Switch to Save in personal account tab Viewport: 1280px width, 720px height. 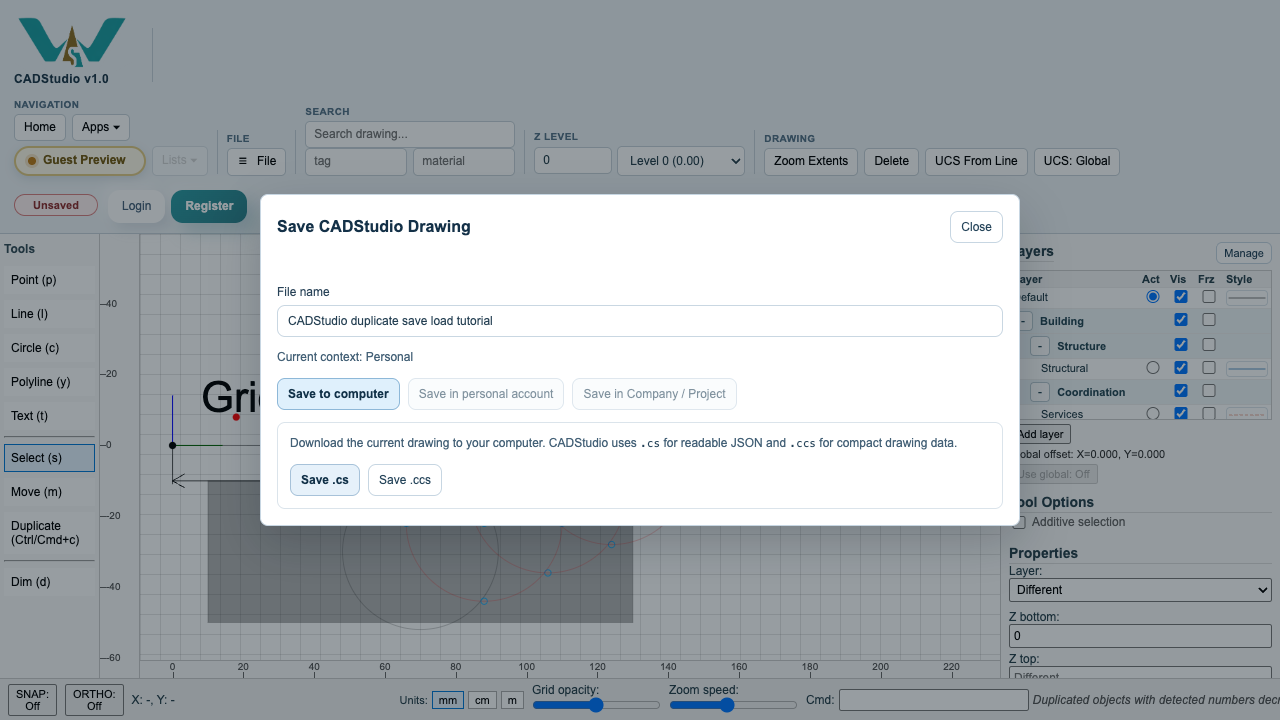[486, 394]
